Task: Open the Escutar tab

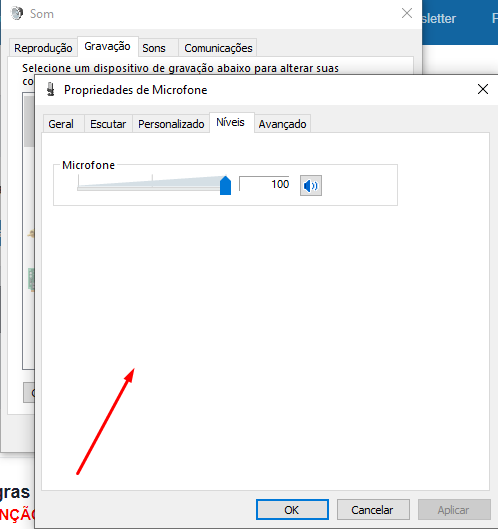Action: click(x=108, y=124)
